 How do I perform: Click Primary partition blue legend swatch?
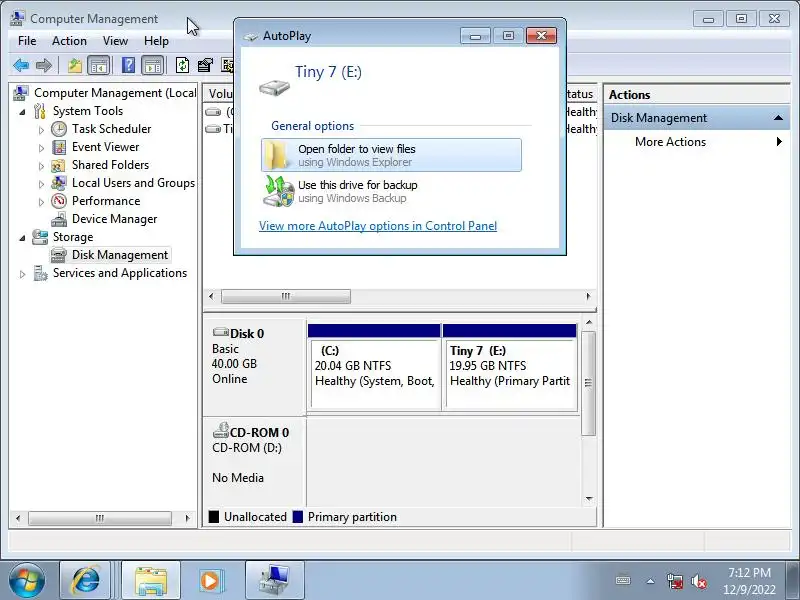pyautogui.click(x=298, y=517)
